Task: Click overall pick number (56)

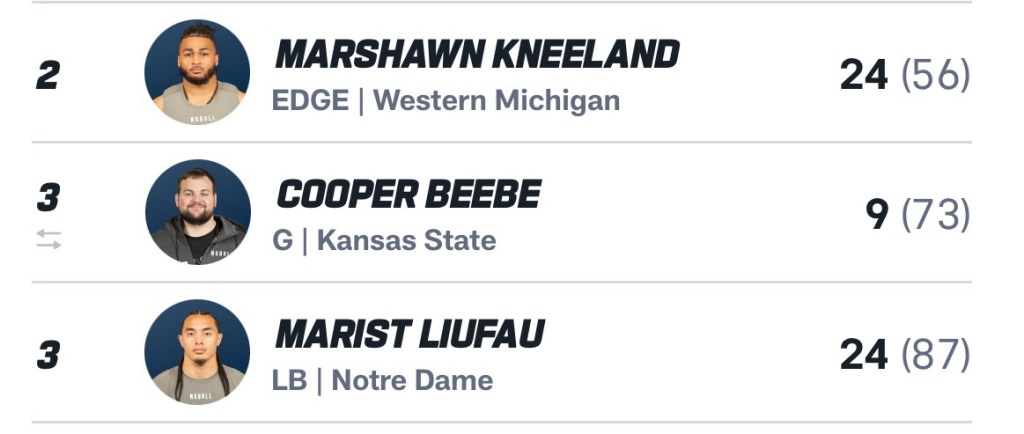Action: tap(935, 76)
